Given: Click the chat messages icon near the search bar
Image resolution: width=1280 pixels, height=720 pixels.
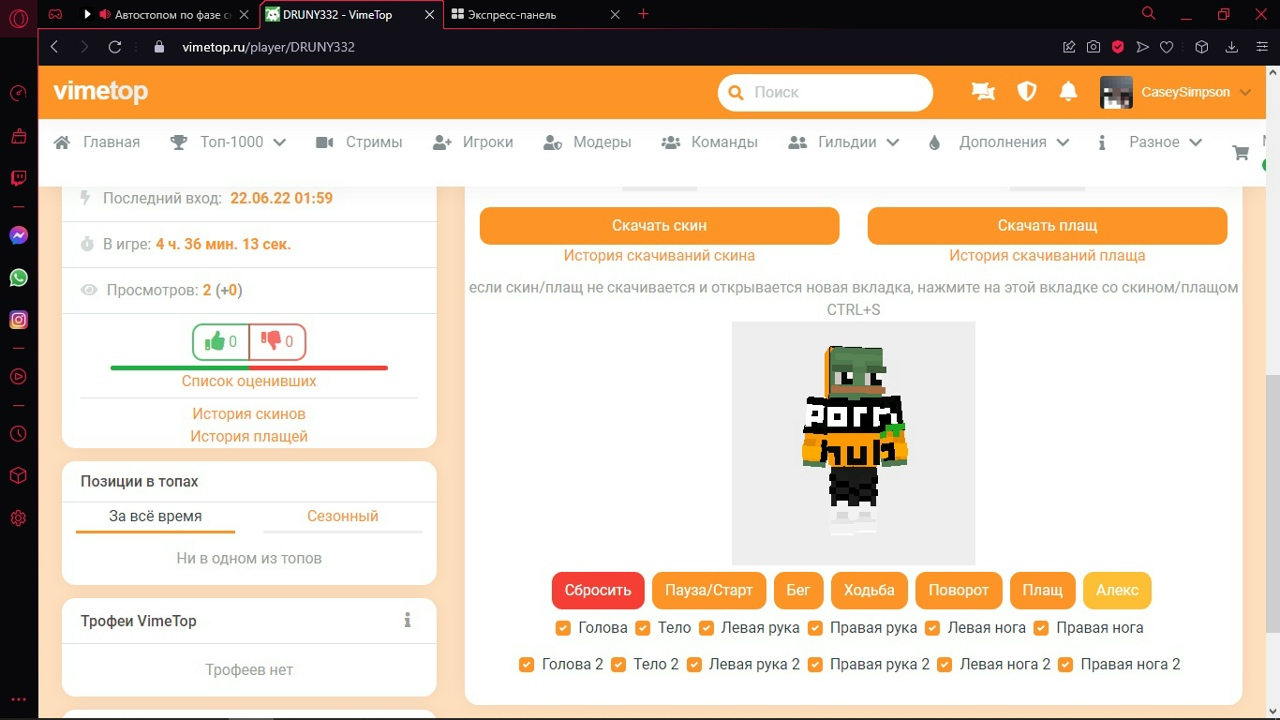Looking at the screenshot, I should coord(982,91).
